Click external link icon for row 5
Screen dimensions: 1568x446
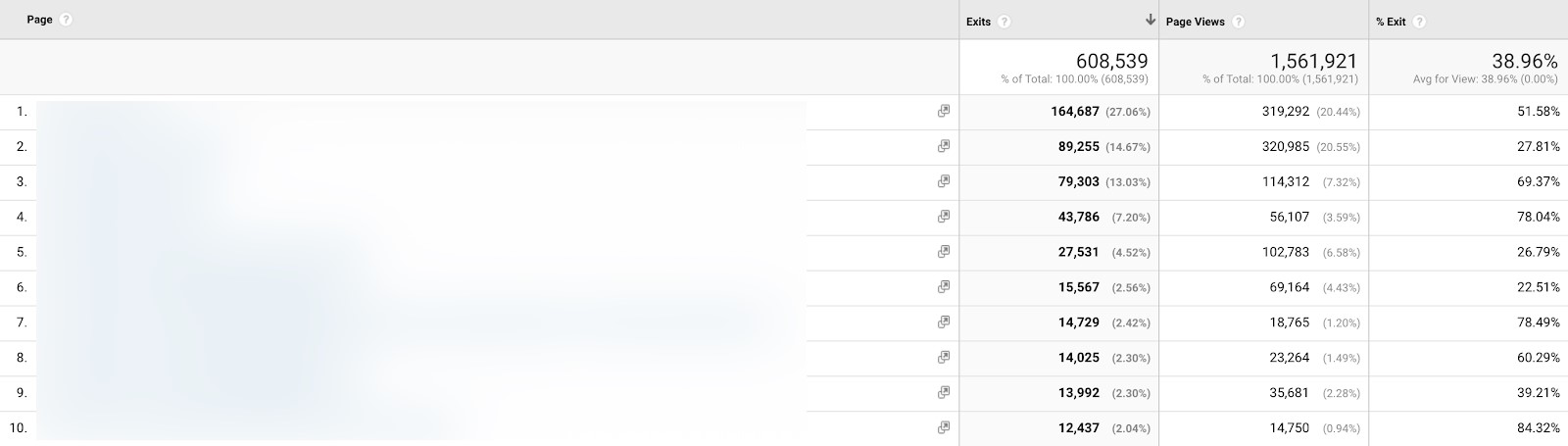[x=944, y=252]
